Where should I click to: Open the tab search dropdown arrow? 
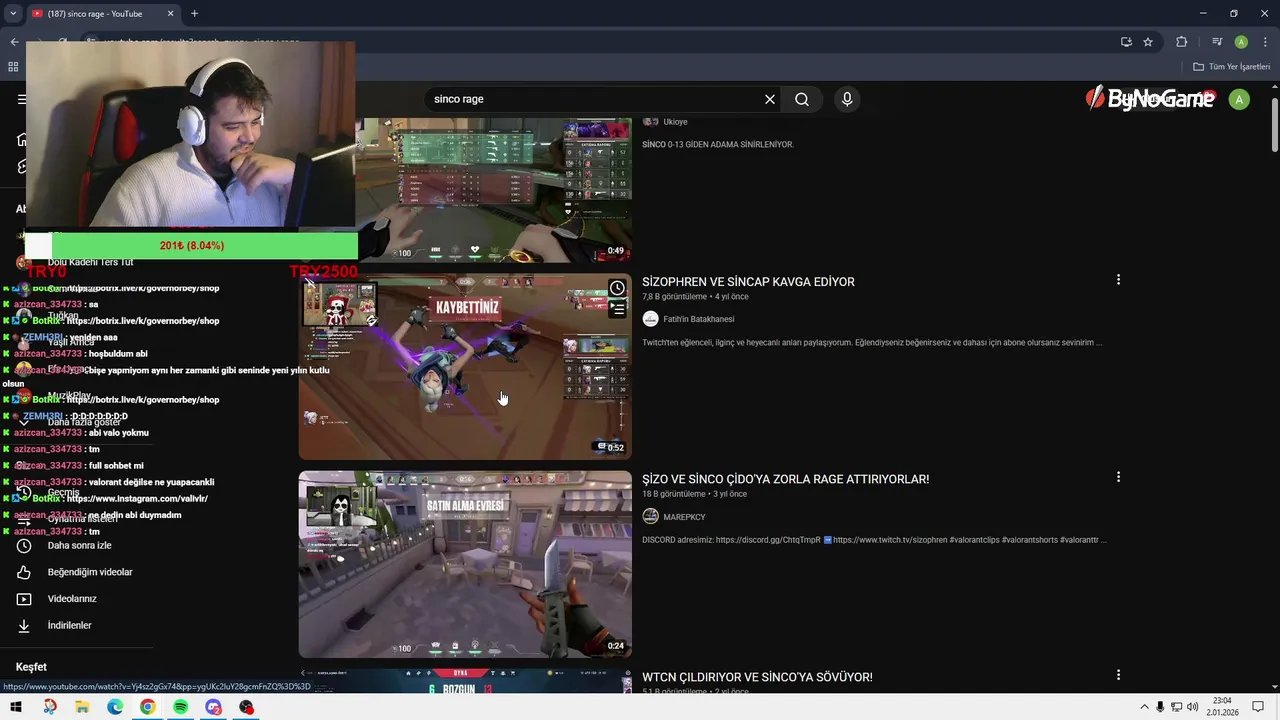13,13
